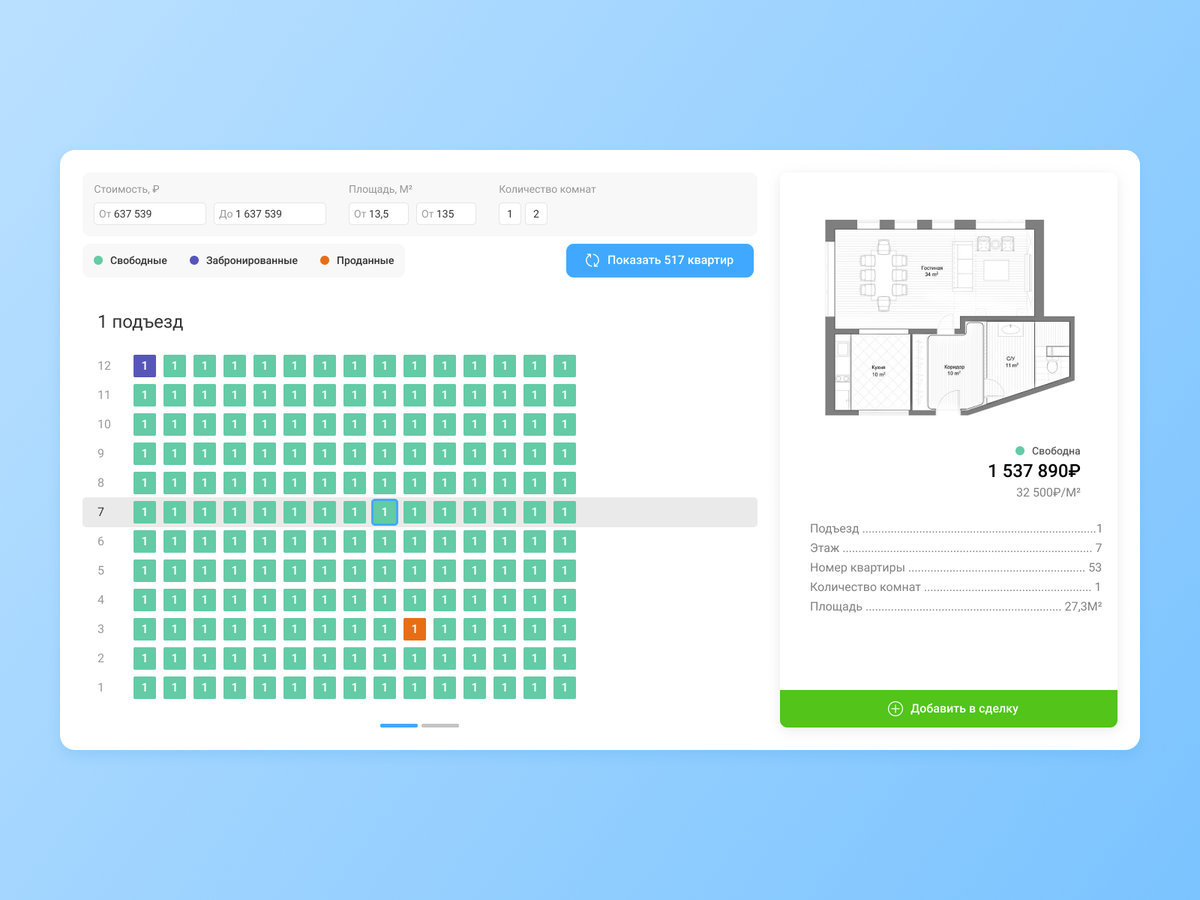
Task: Open the apartment floor plan image
Action: tap(948, 317)
